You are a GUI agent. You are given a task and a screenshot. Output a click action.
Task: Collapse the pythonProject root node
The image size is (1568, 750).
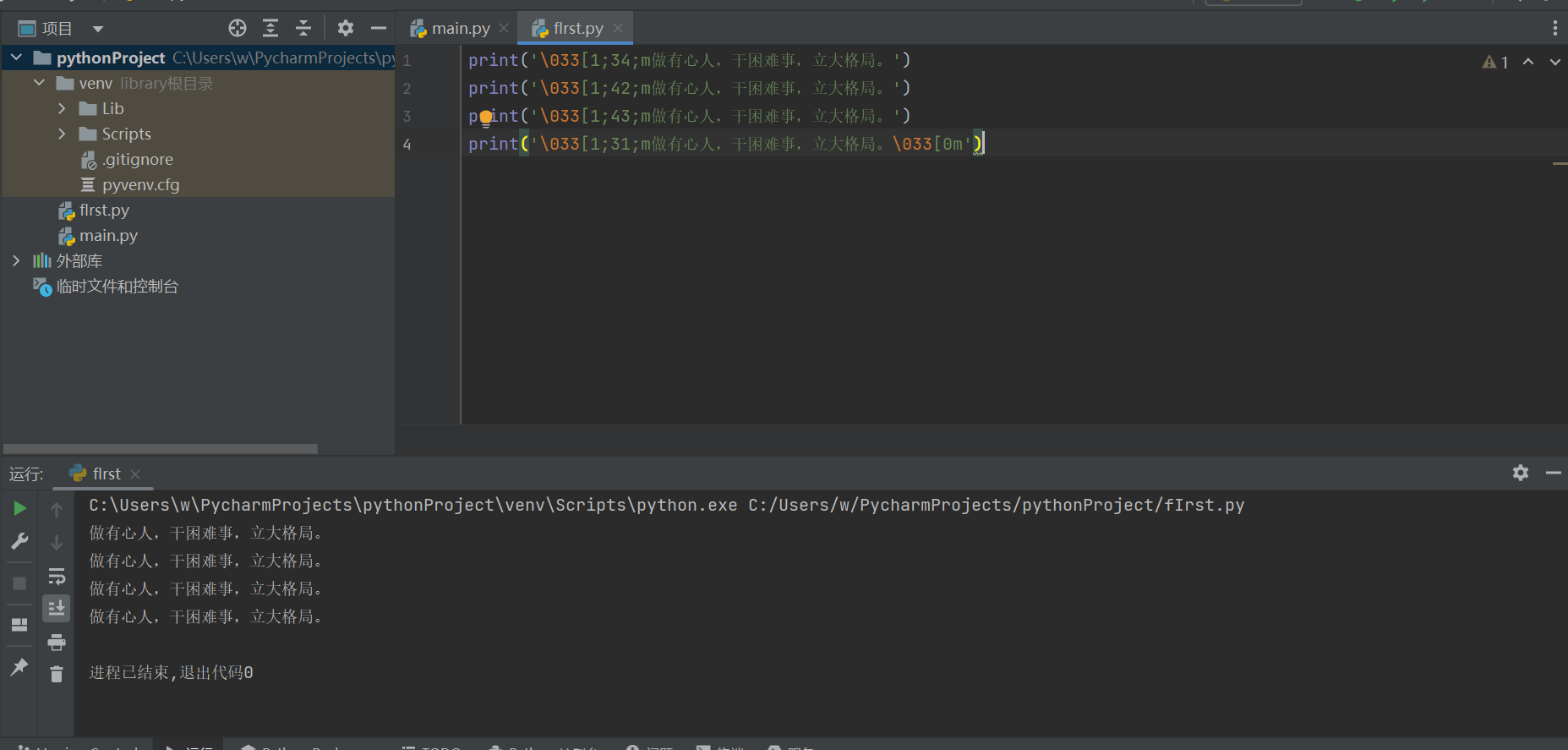[16, 57]
